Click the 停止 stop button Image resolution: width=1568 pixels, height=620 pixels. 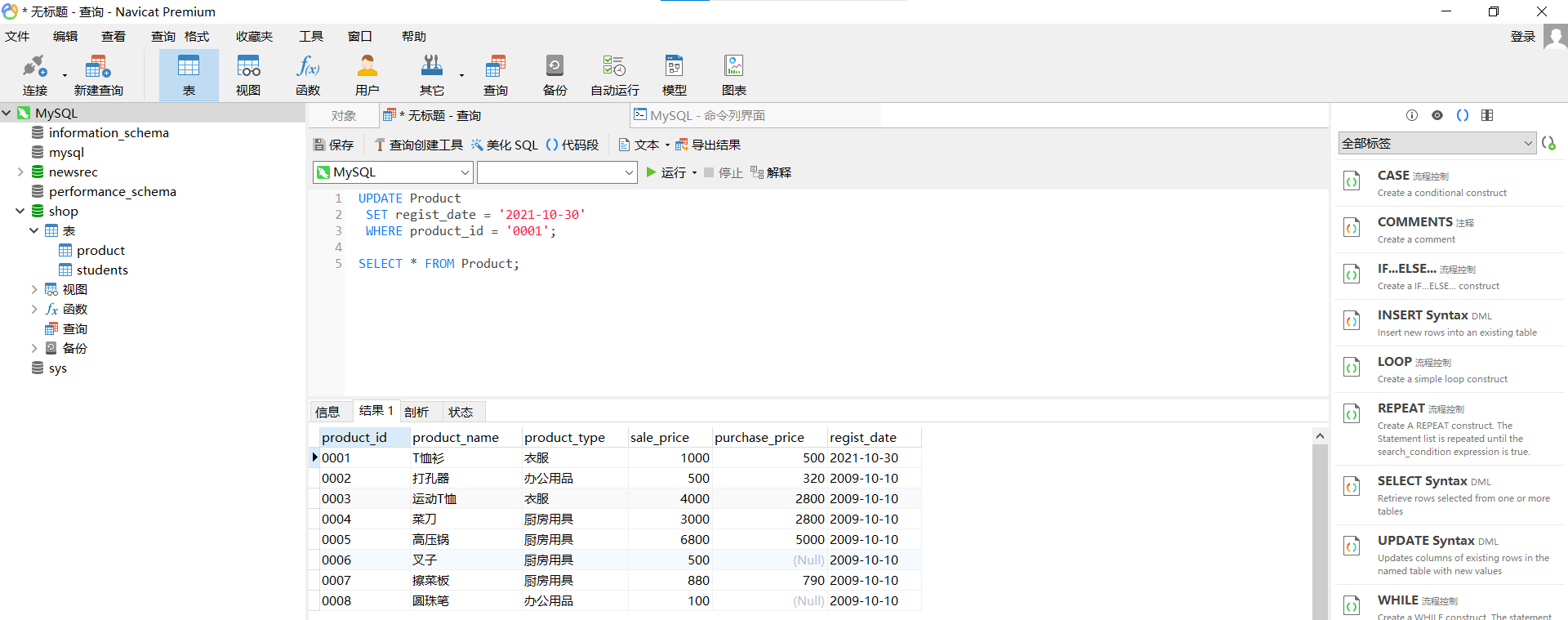(x=723, y=172)
